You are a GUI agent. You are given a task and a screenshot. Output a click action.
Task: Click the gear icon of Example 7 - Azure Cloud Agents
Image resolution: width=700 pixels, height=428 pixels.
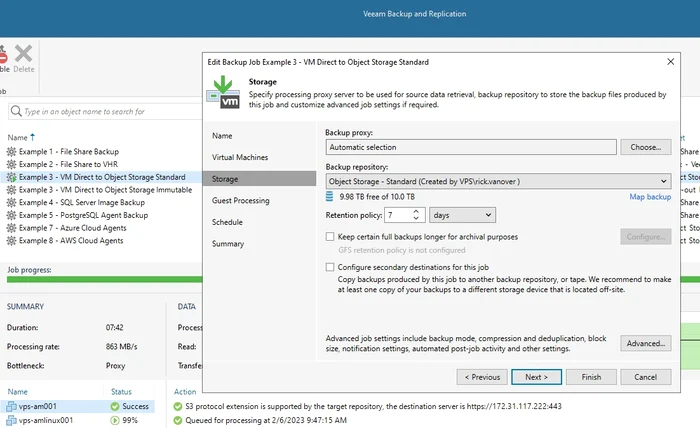pyautogui.click(x=12, y=228)
